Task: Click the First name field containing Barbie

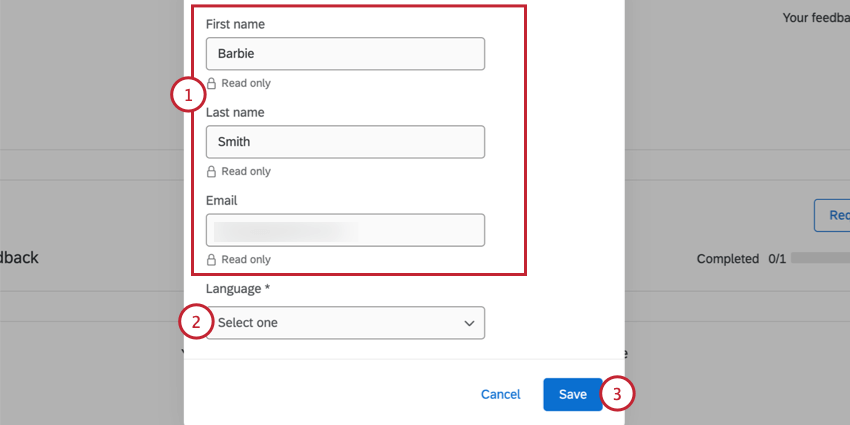Action: click(345, 54)
